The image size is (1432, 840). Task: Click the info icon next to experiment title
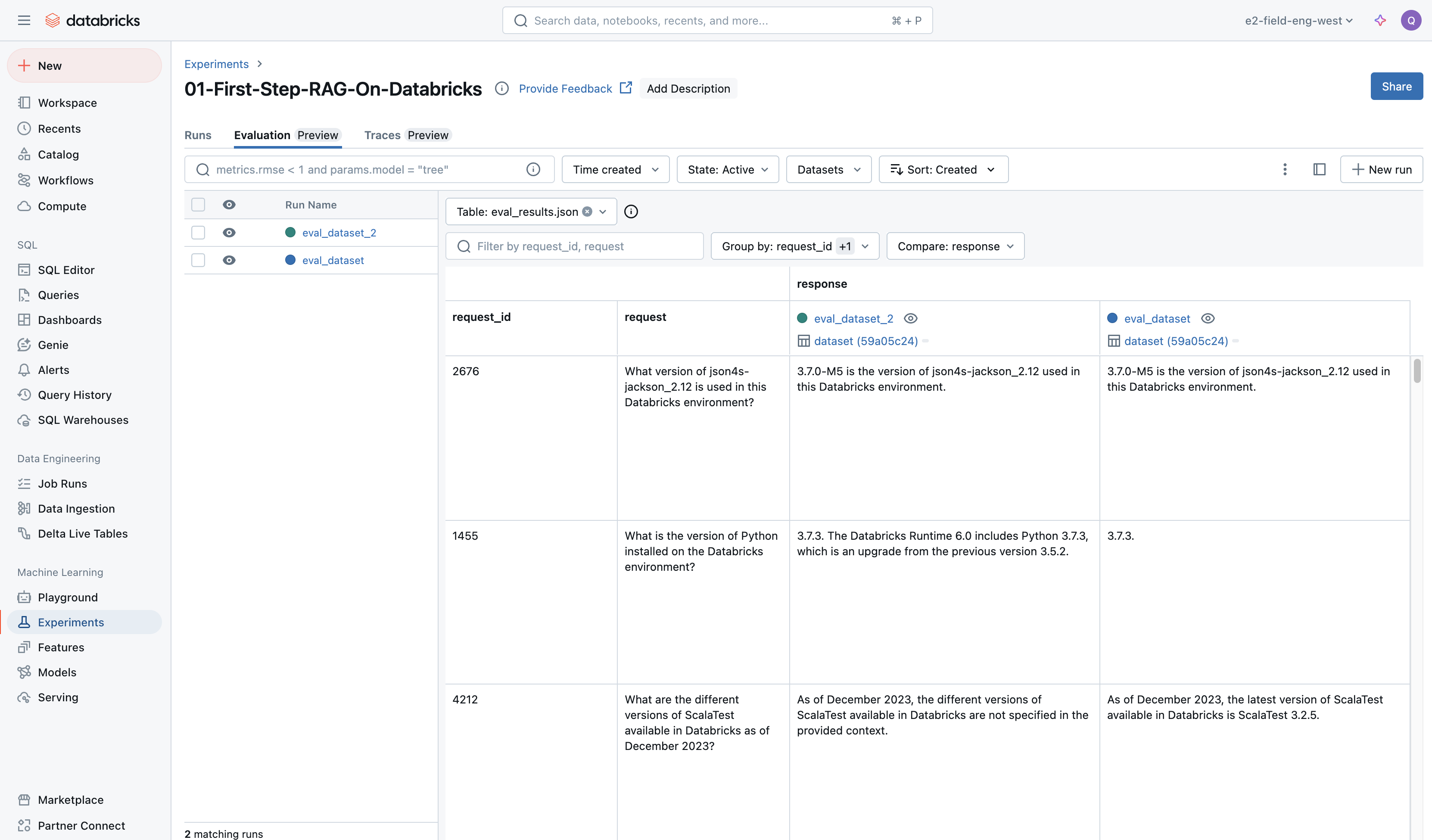point(501,88)
